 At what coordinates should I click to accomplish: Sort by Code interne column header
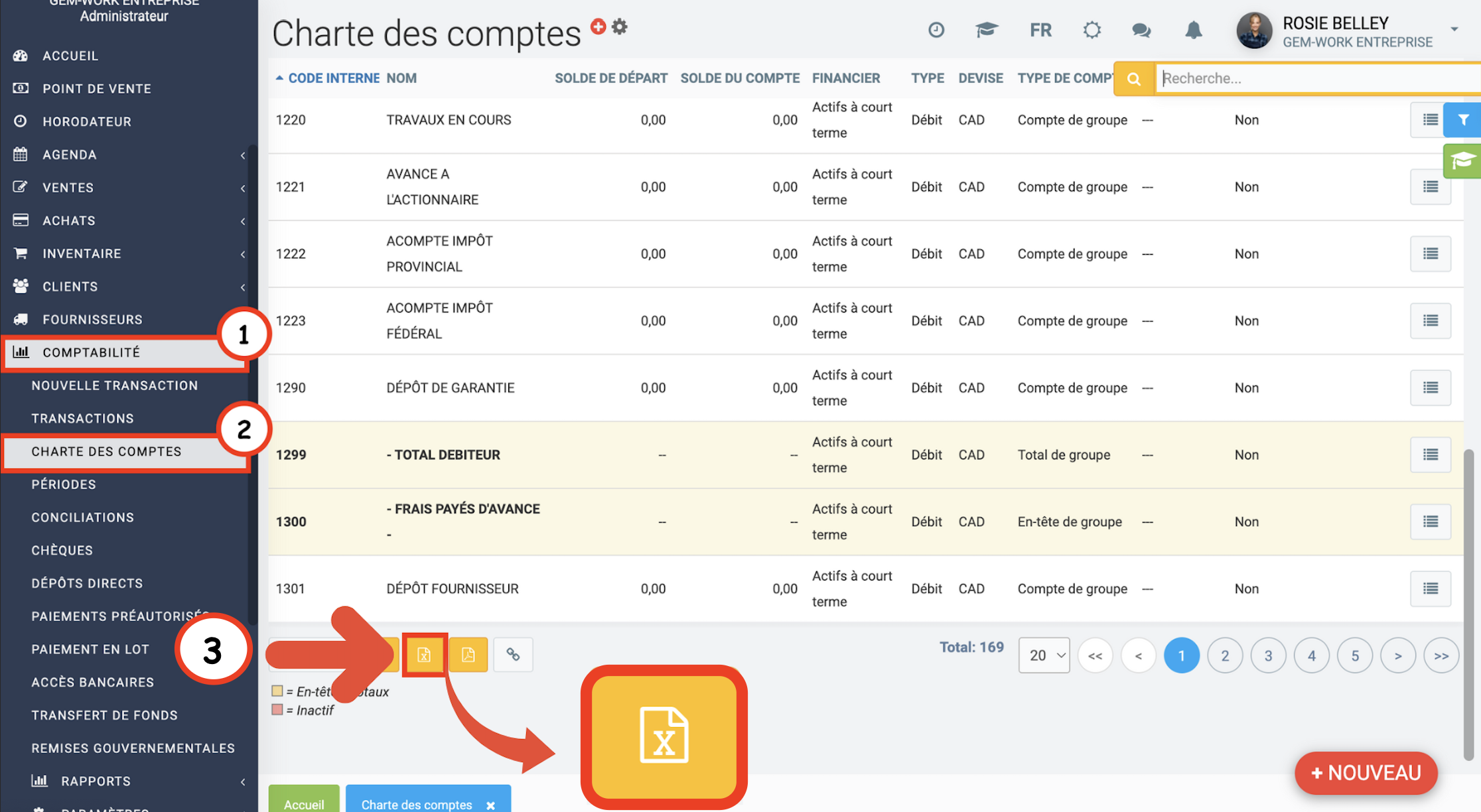pos(333,78)
